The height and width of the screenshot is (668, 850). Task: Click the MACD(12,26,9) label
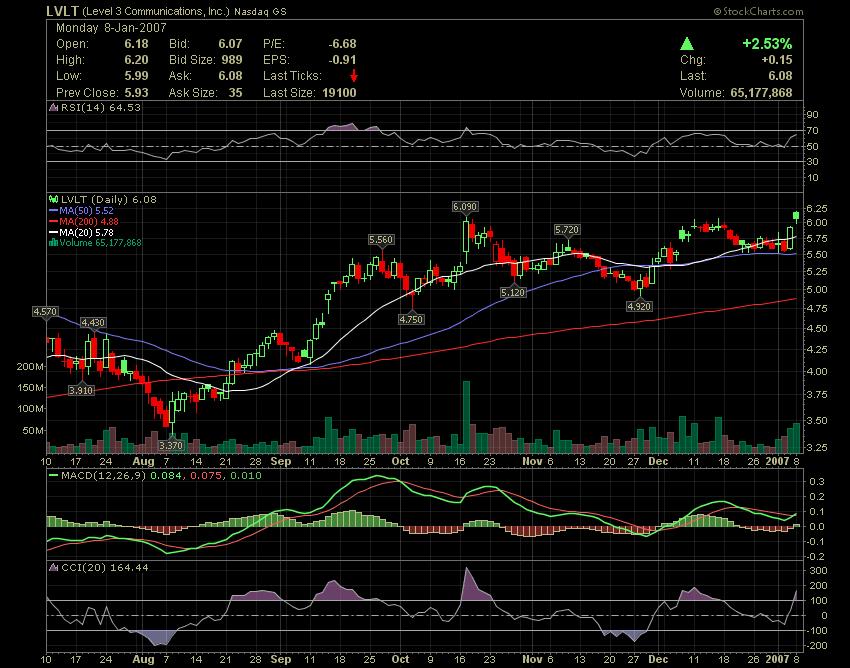104,476
